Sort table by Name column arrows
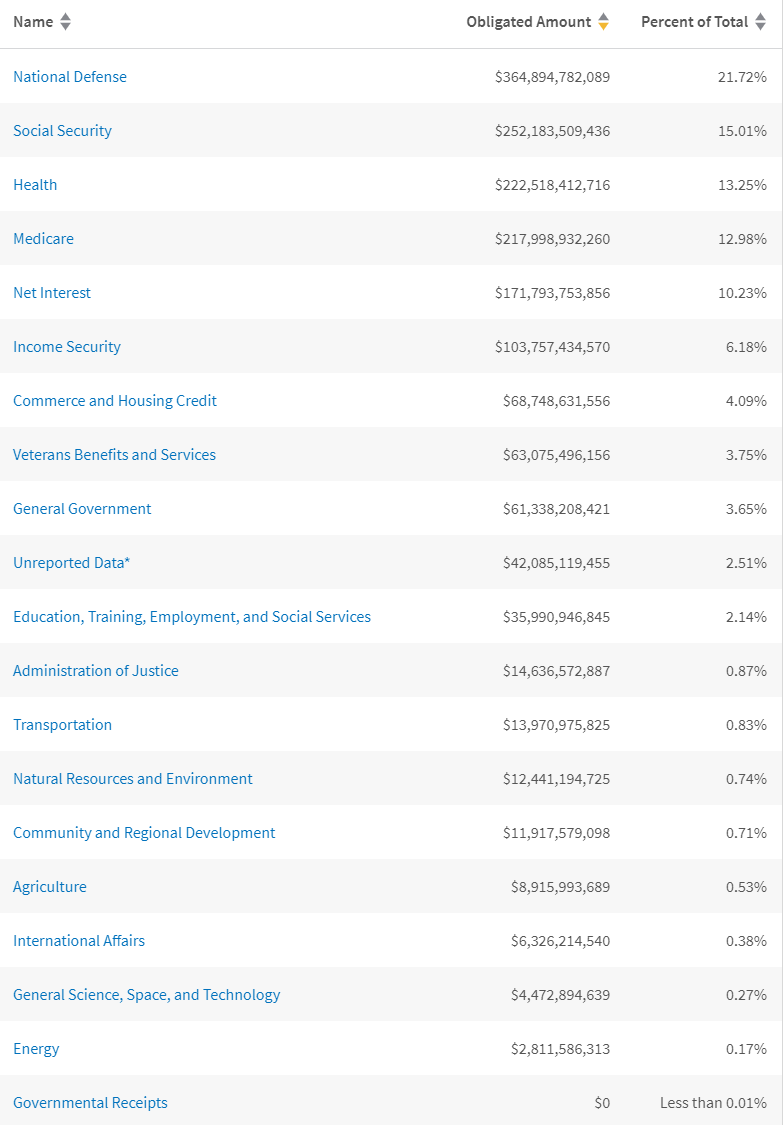This screenshot has height=1125, width=783. coord(66,22)
